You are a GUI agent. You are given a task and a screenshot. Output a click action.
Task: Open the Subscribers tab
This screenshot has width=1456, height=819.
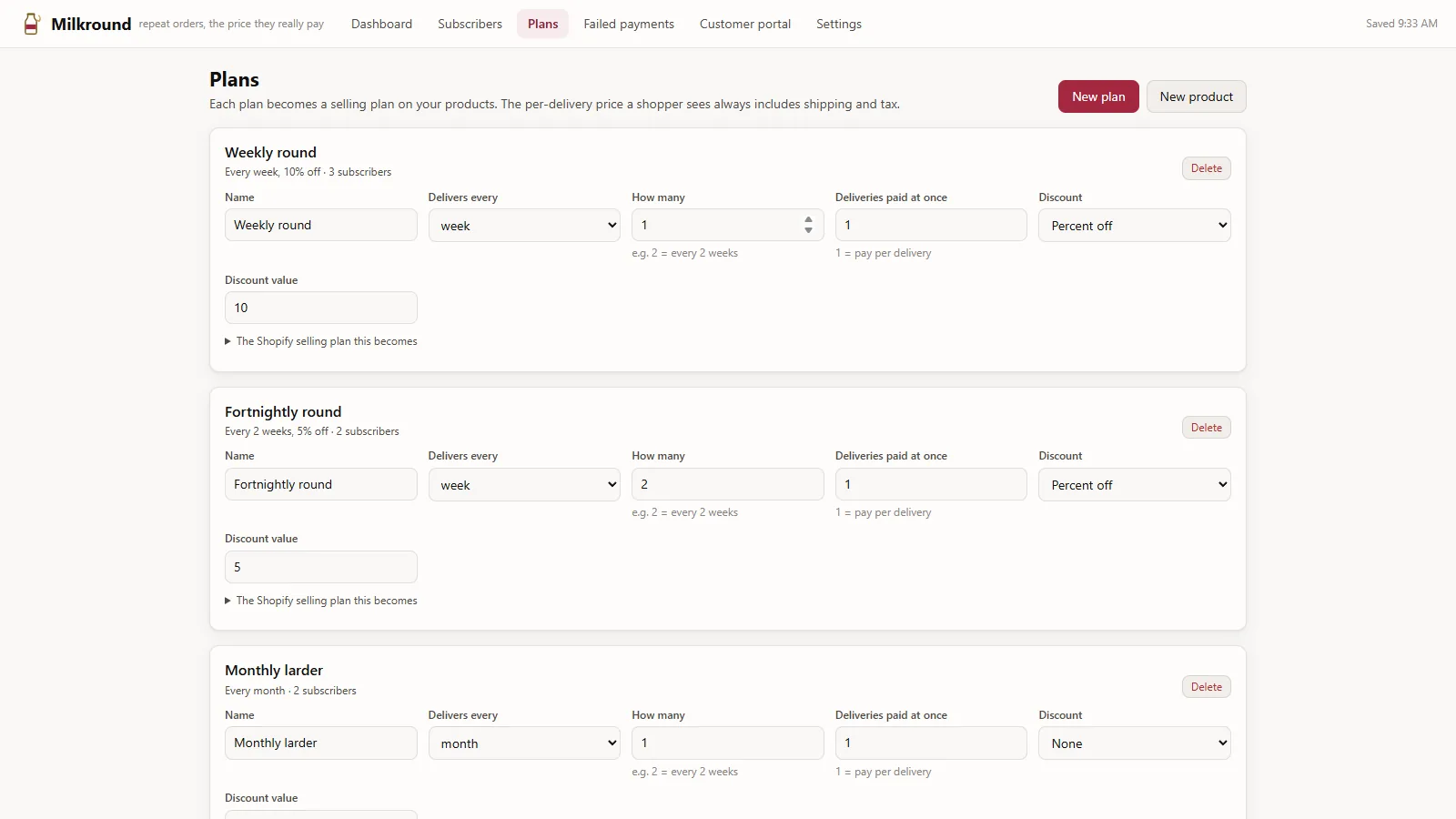pos(470,24)
